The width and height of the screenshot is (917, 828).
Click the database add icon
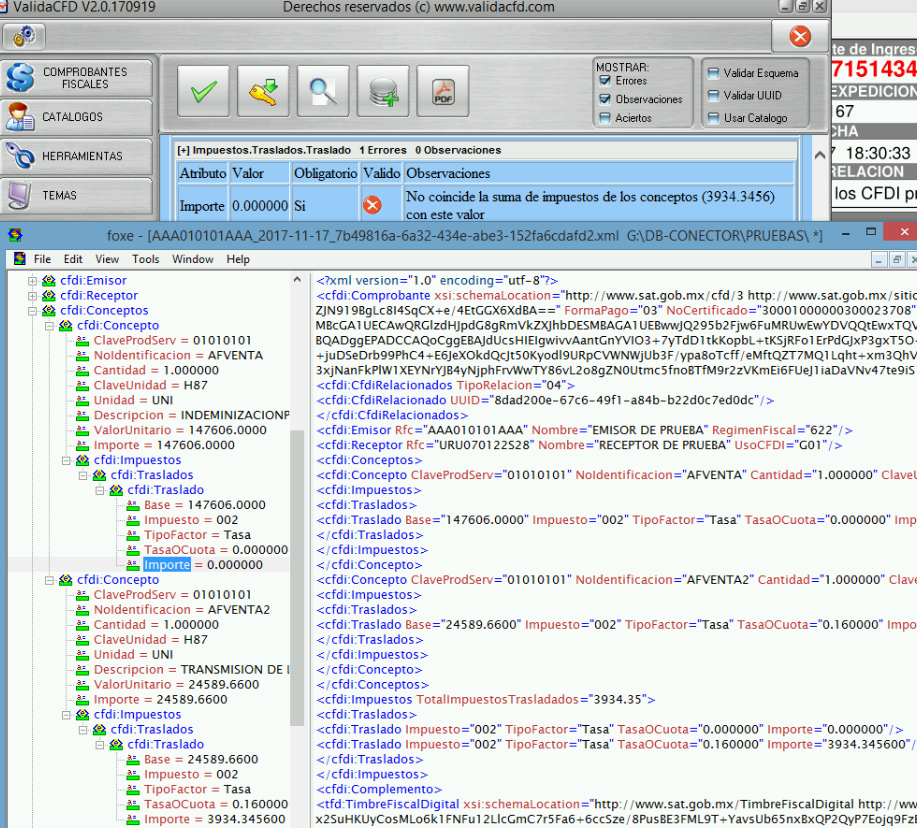coord(383,91)
